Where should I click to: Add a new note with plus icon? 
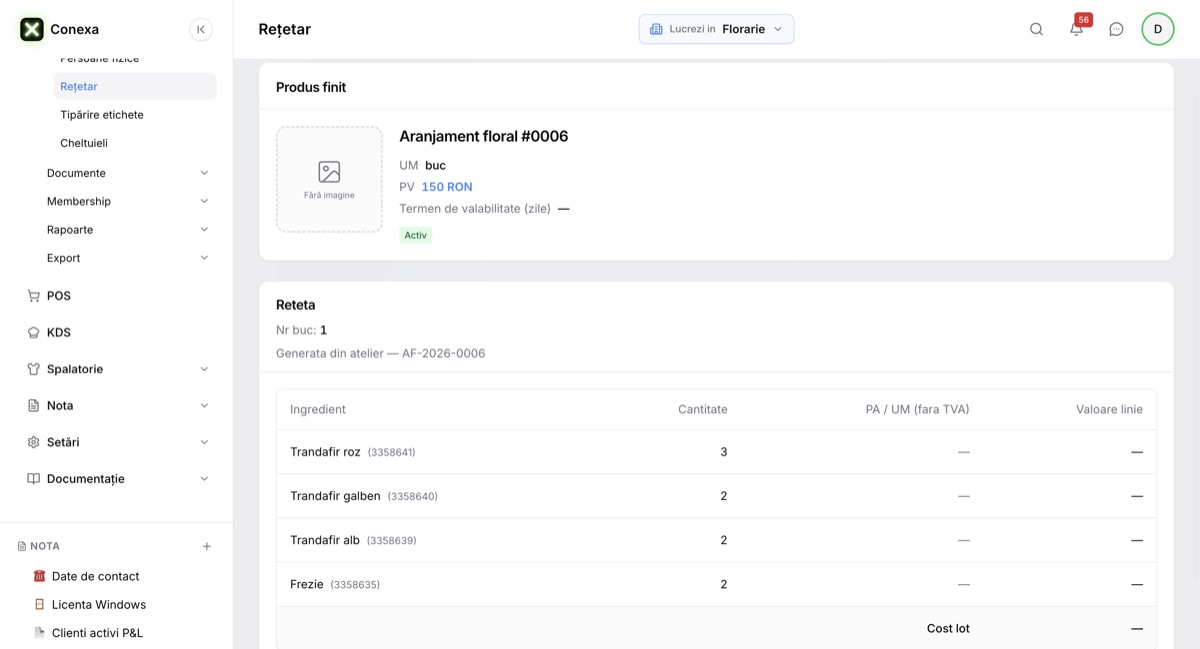tap(207, 546)
